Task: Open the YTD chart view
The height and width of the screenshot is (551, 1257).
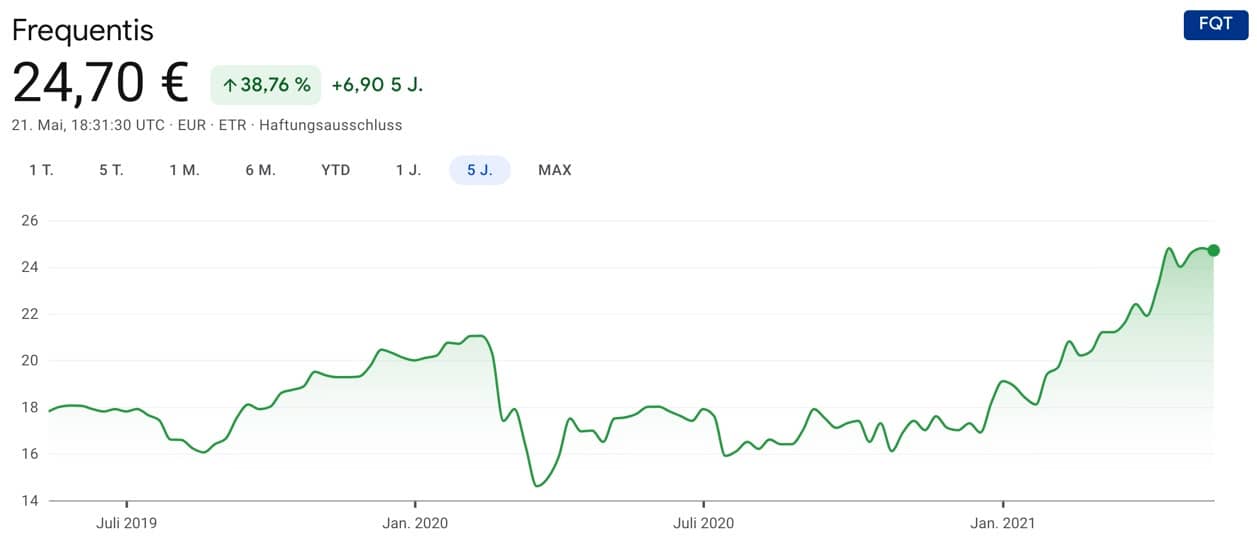Action: click(336, 170)
